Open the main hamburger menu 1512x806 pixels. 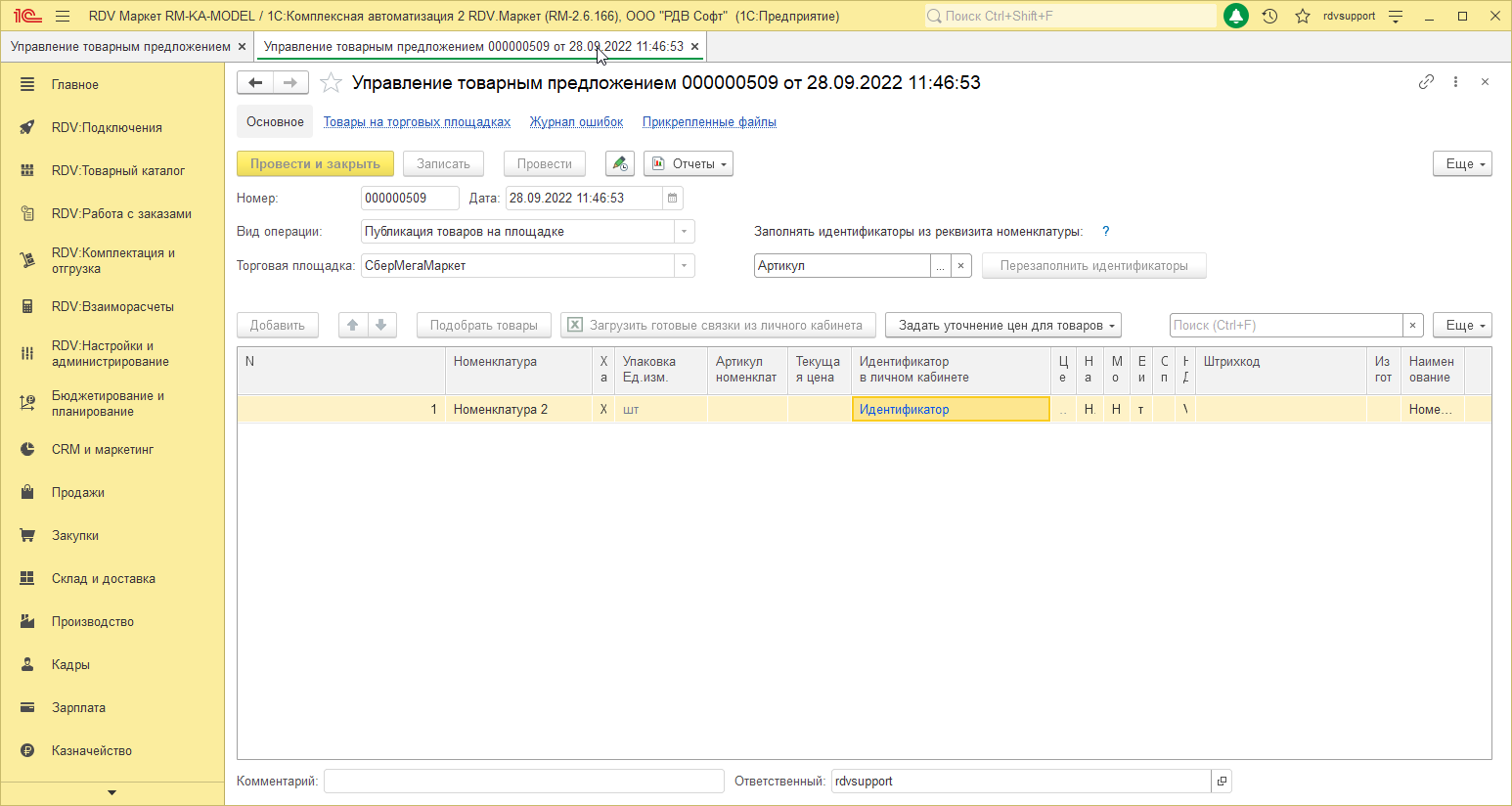[x=63, y=16]
